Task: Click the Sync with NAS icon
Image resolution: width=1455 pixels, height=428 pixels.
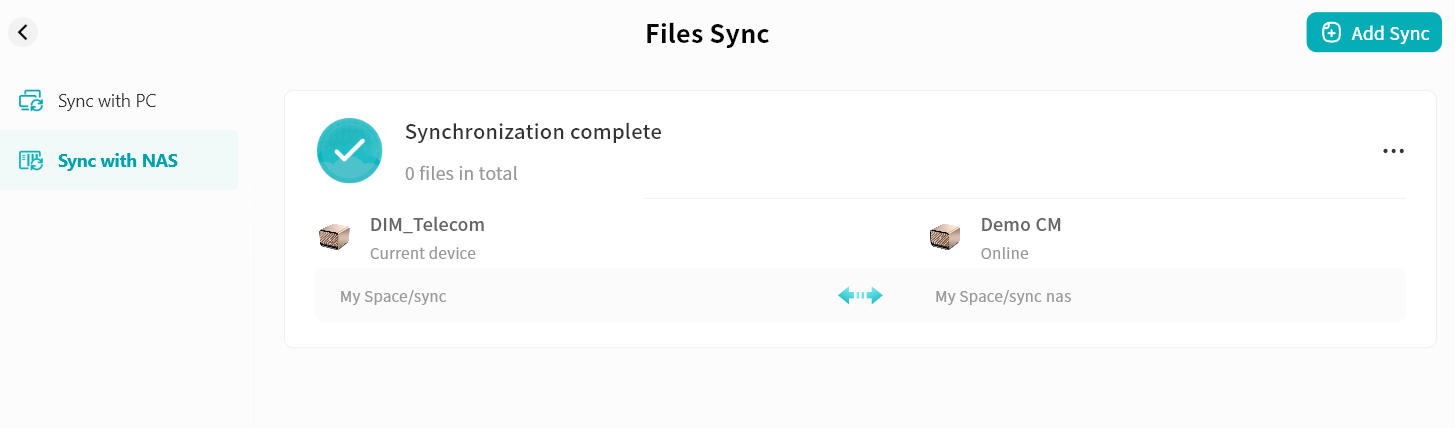Action: pos(31,160)
